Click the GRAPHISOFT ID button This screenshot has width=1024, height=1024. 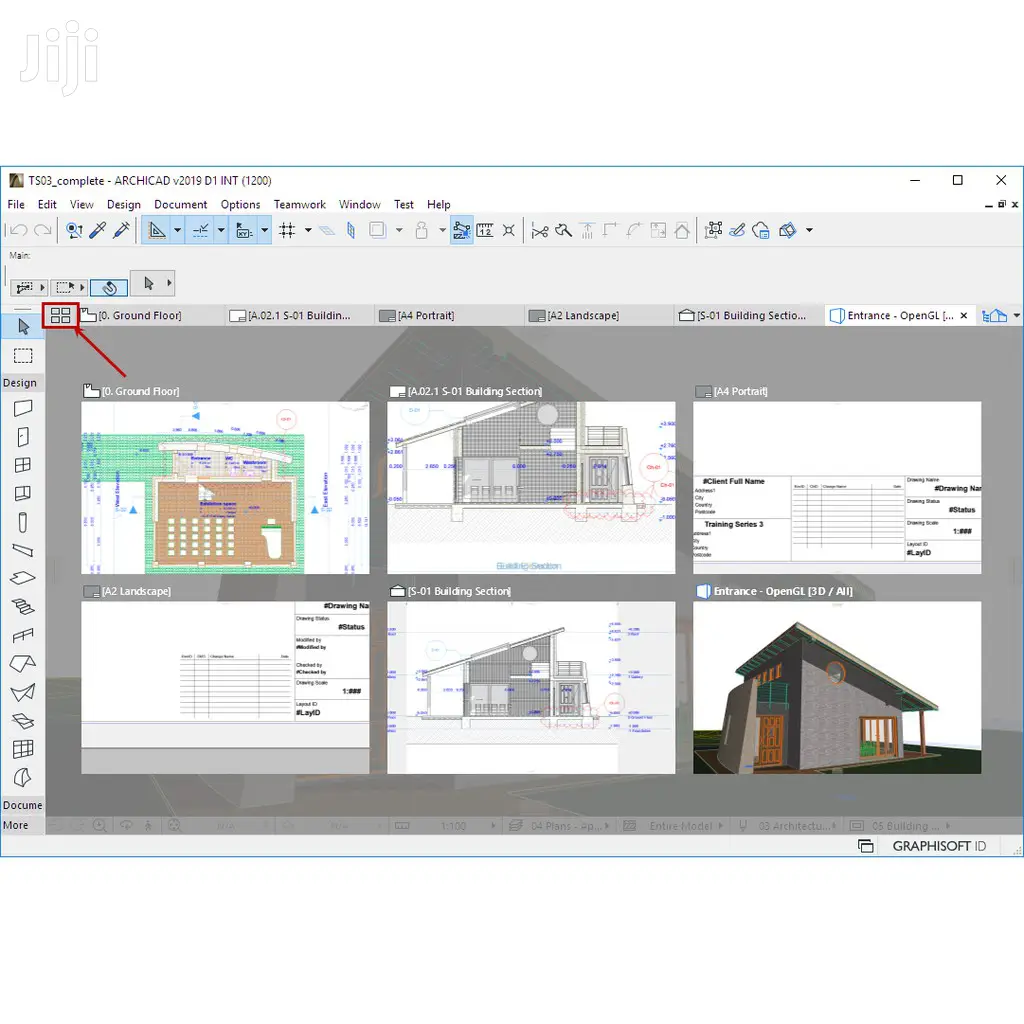938,846
